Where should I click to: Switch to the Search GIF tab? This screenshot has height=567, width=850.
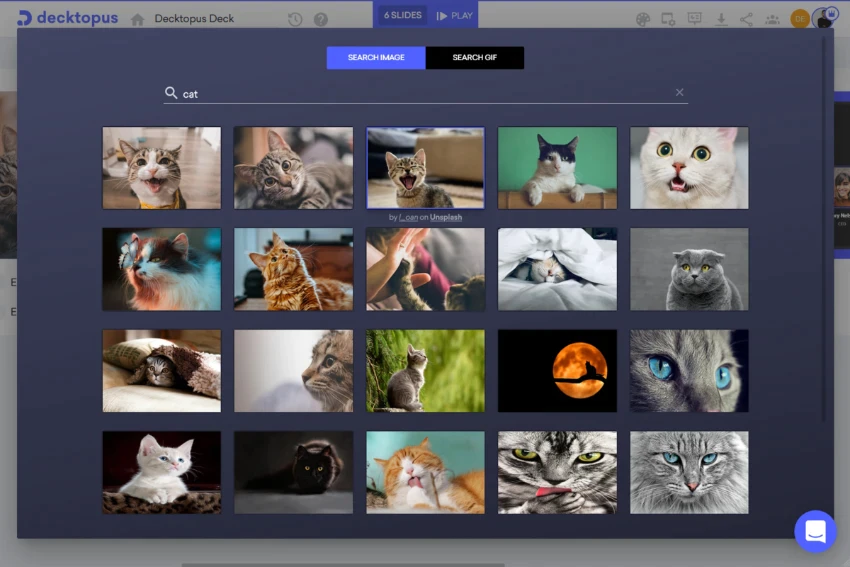(x=475, y=57)
